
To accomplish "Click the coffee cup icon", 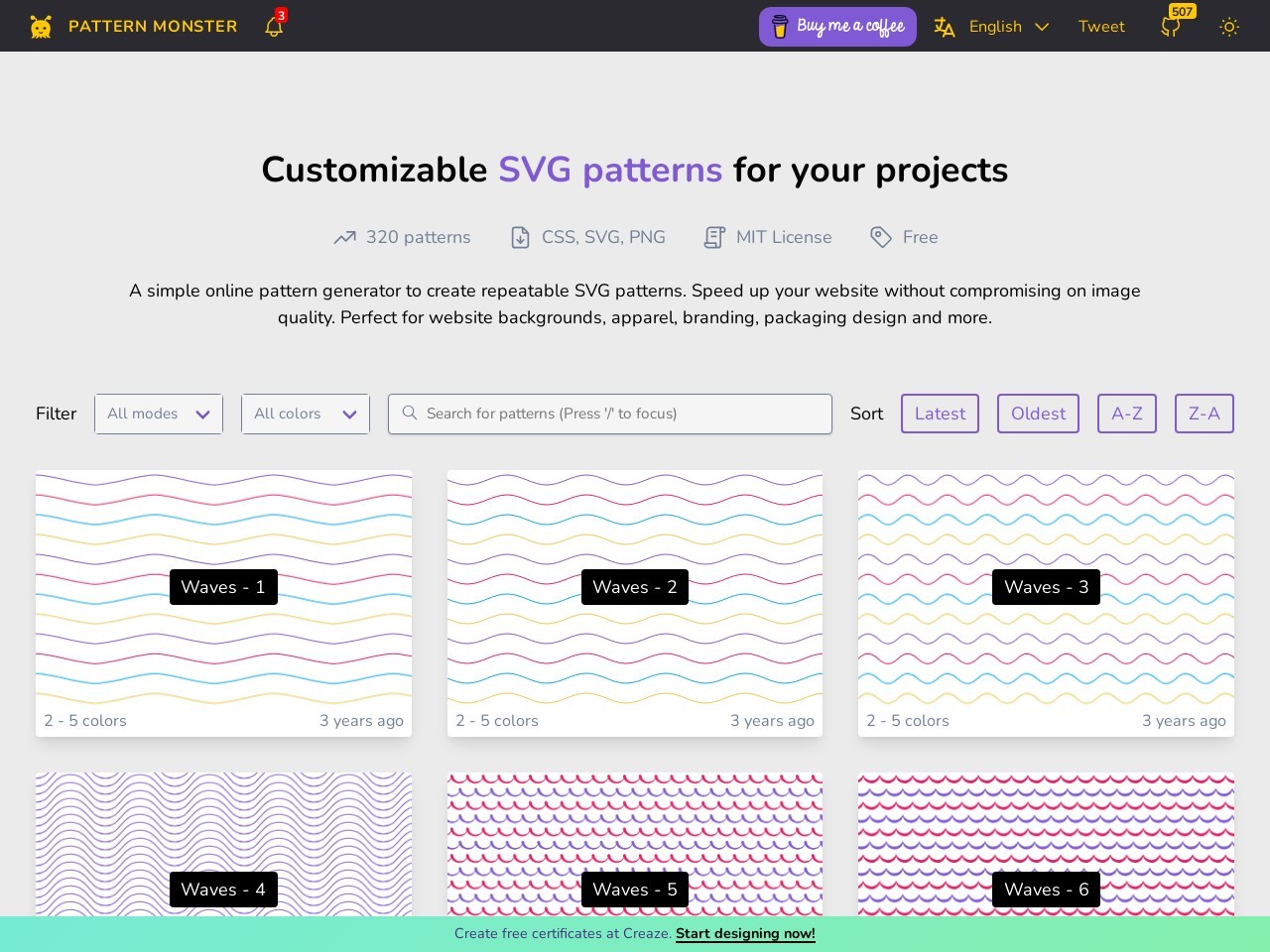I will point(781,27).
